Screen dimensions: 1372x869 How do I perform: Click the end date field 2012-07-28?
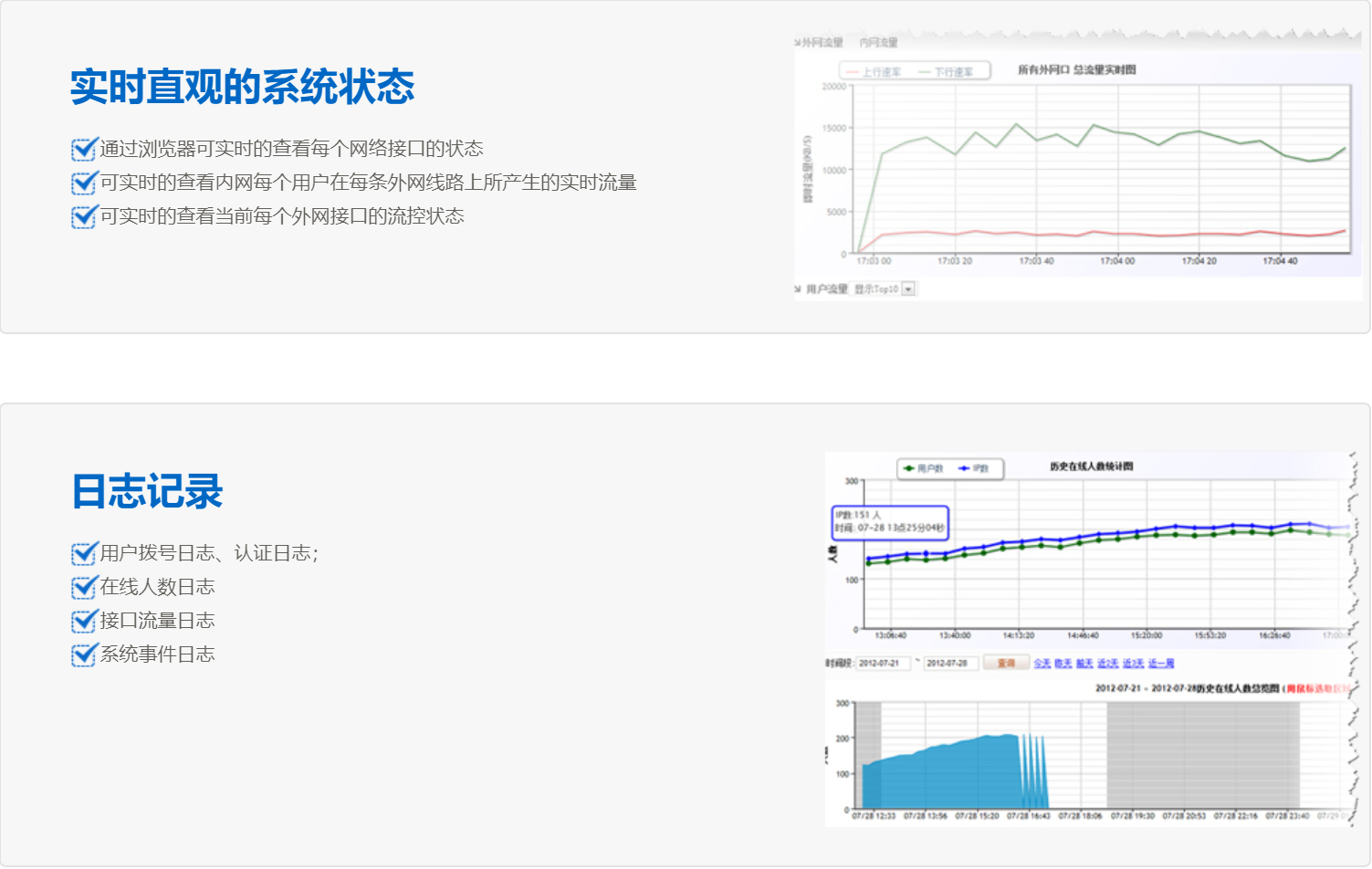click(x=951, y=664)
